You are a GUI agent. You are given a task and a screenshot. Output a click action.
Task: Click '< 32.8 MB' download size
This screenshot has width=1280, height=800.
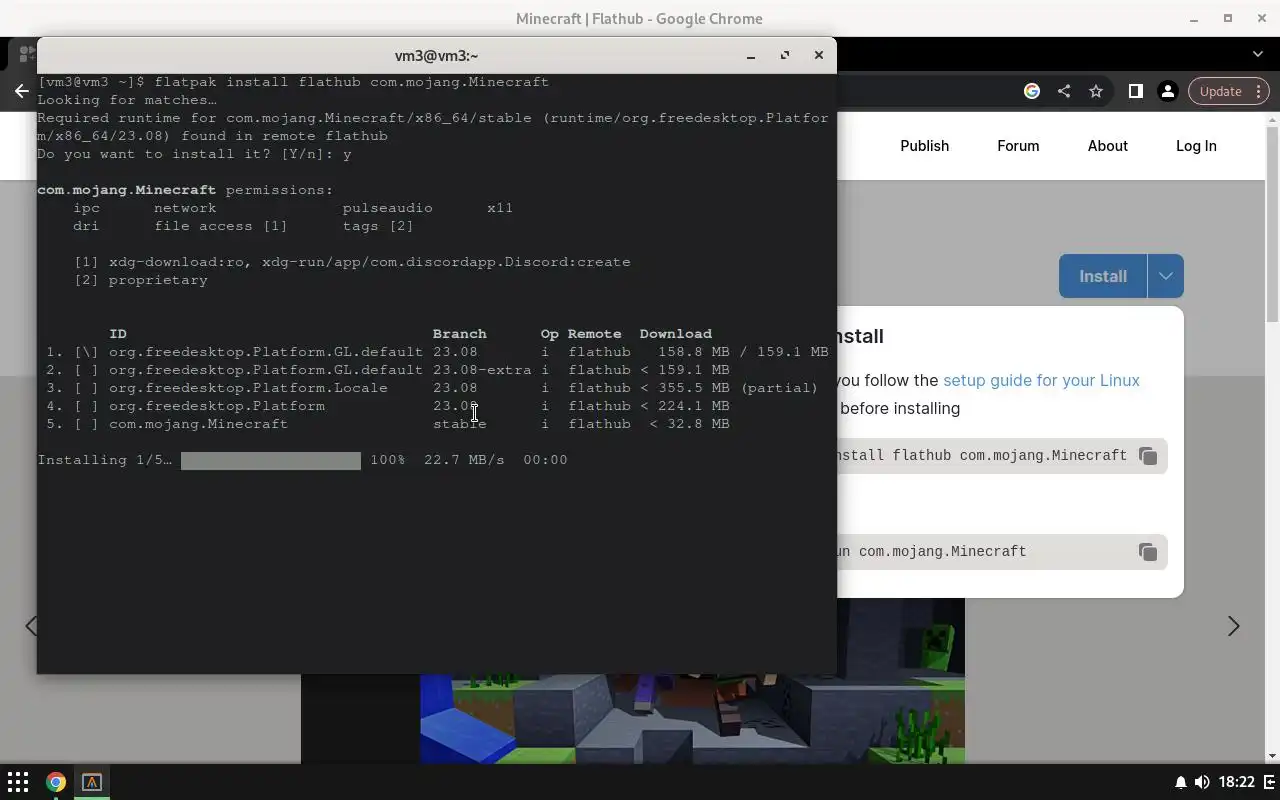pos(689,424)
